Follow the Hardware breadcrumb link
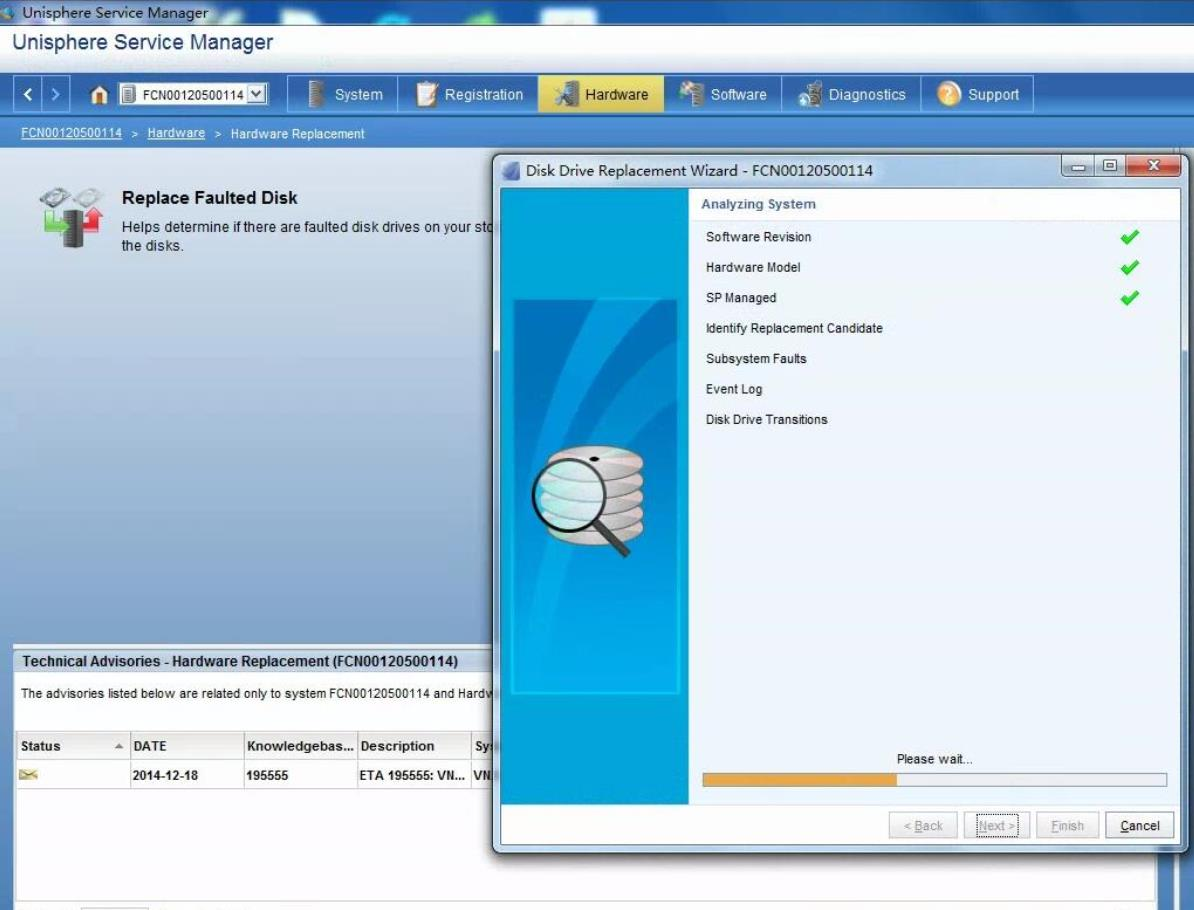Image resolution: width=1194 pixels, height=910 pixels. click(x=176, y=133)
